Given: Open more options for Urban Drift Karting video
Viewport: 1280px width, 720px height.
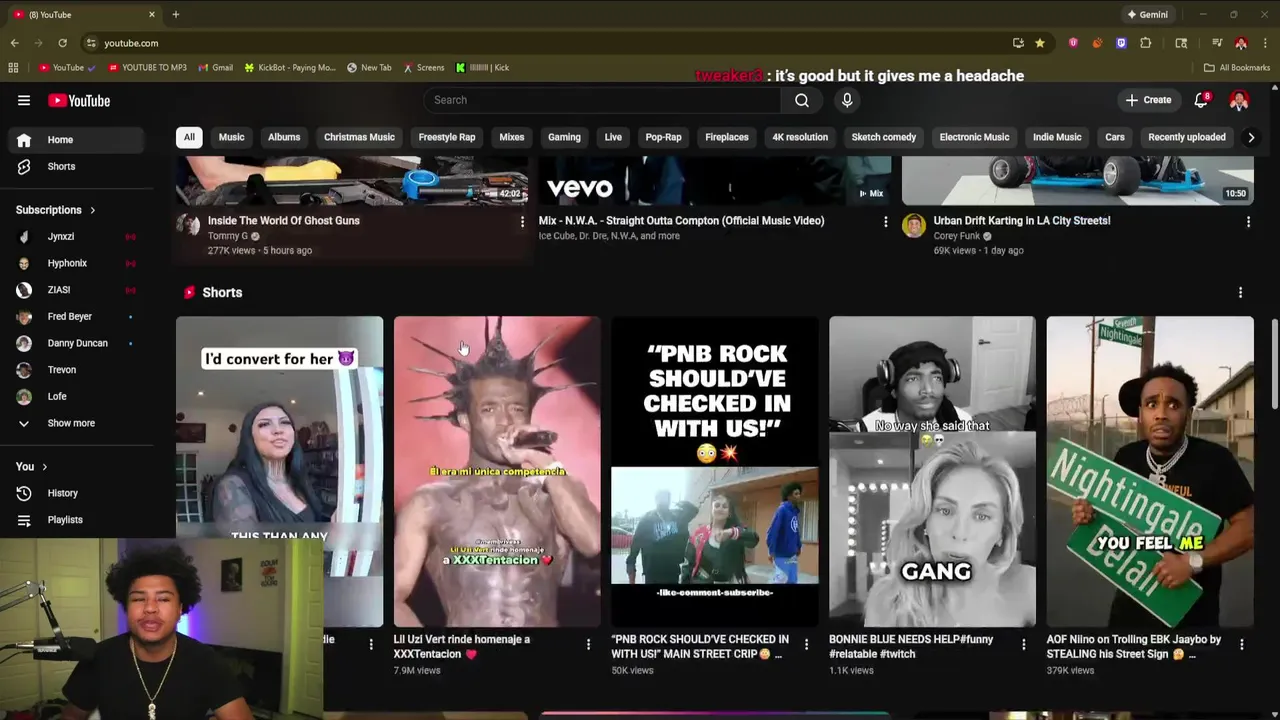Looking at the screenshot, I should pos(1248,222).
